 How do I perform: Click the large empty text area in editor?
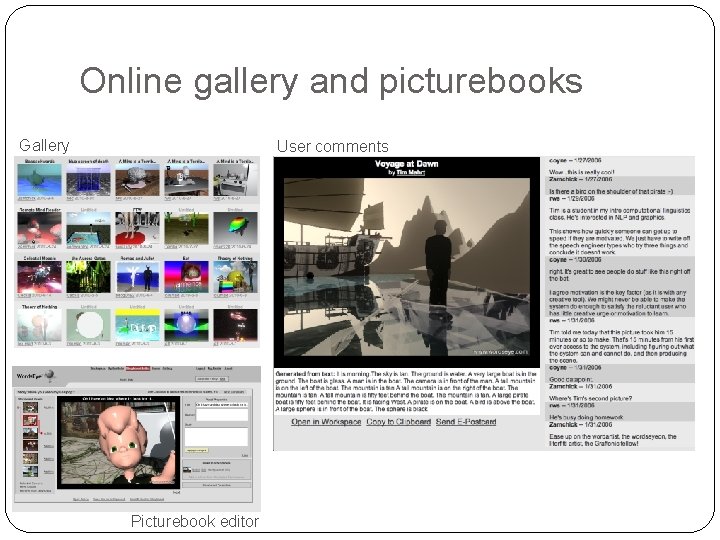216,437
